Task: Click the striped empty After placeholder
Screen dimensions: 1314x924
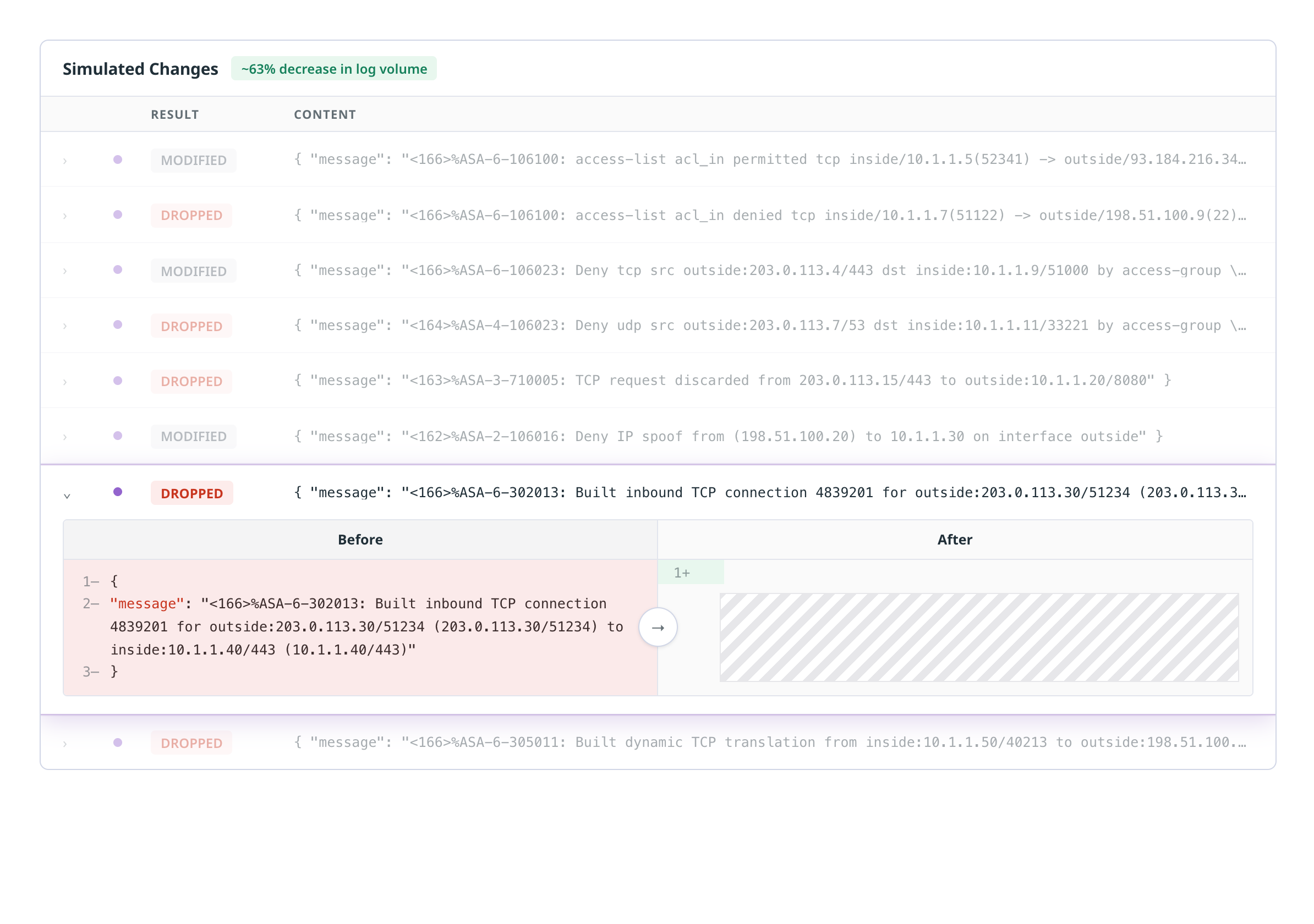Action: click(979, 637)
